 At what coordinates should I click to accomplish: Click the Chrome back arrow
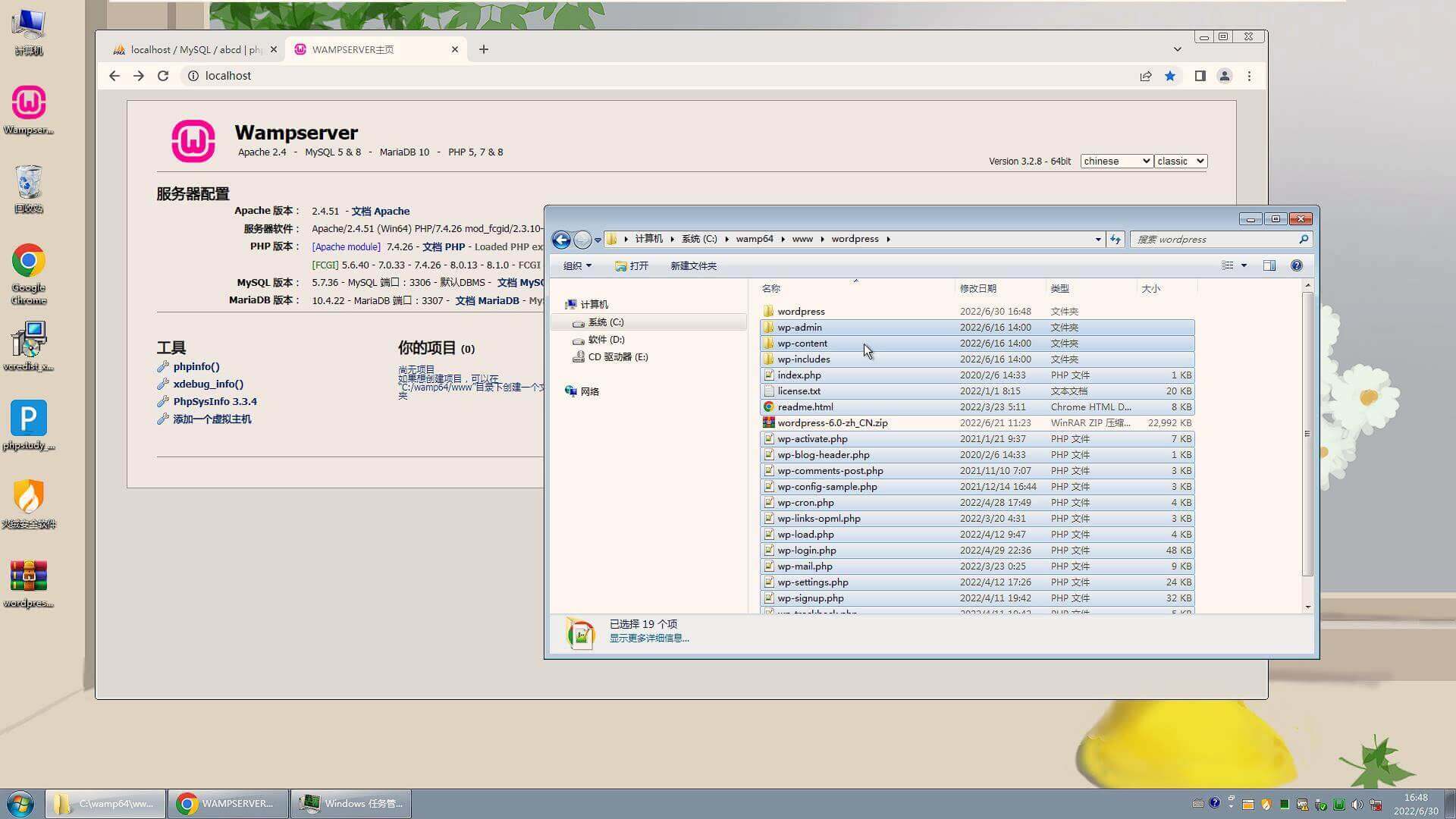(x=114, y=76)
